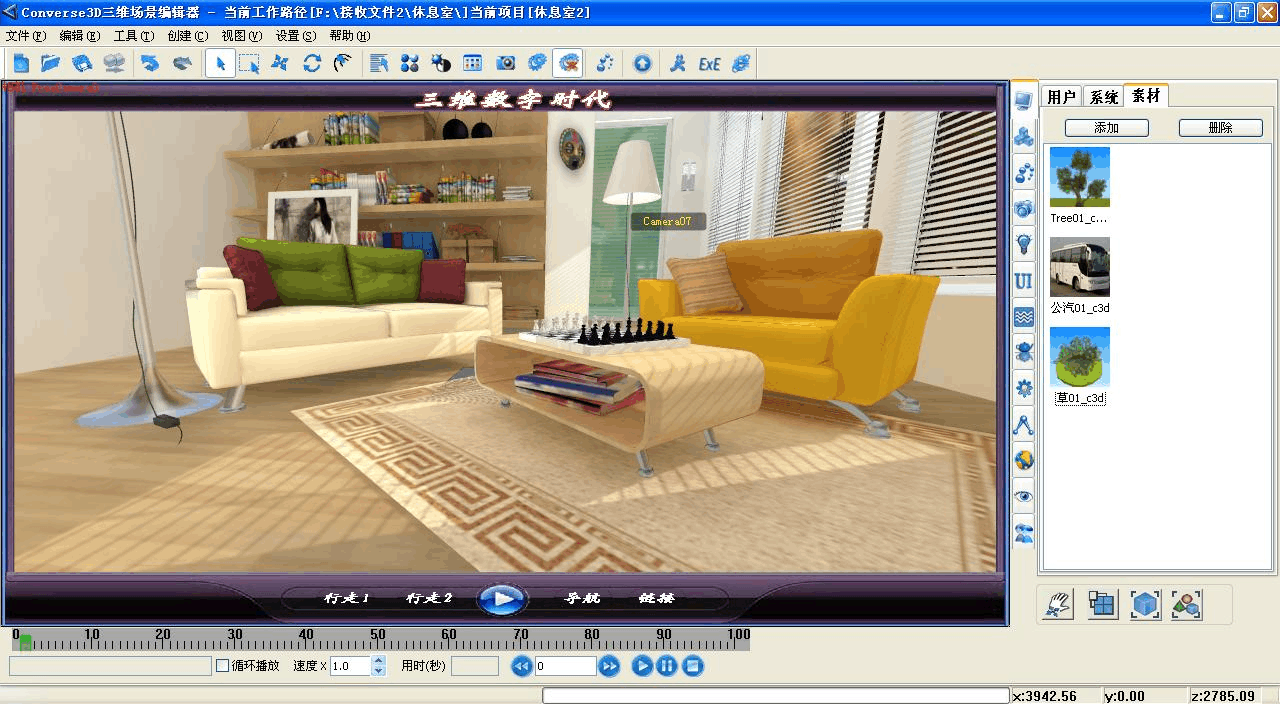Viewport: 1280px width, 704px height.
Task: Click the Redo arrow icon
Action: point(182,63)
